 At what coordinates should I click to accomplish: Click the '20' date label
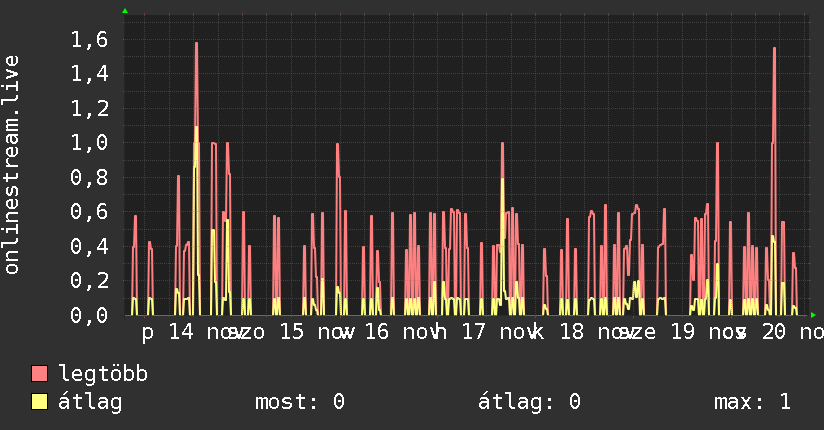pyautogui.click(x=774, y=332)
